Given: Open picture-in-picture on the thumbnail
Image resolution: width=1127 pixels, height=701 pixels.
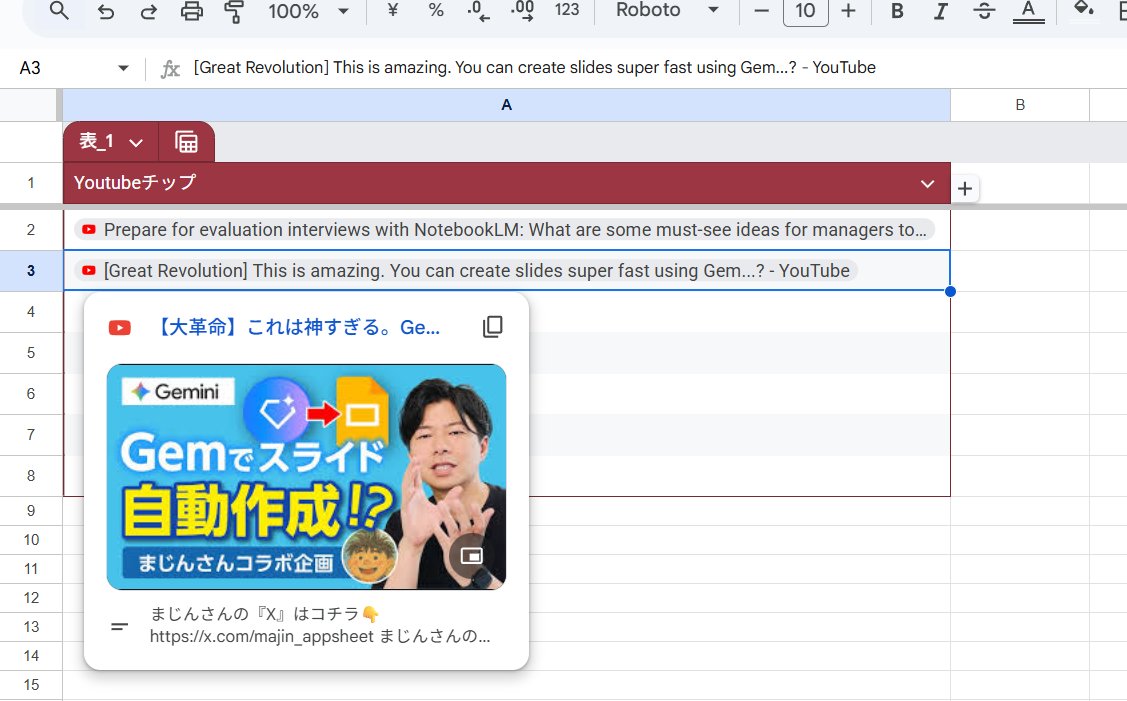Looking at the screenshot, I should point(471,556).
